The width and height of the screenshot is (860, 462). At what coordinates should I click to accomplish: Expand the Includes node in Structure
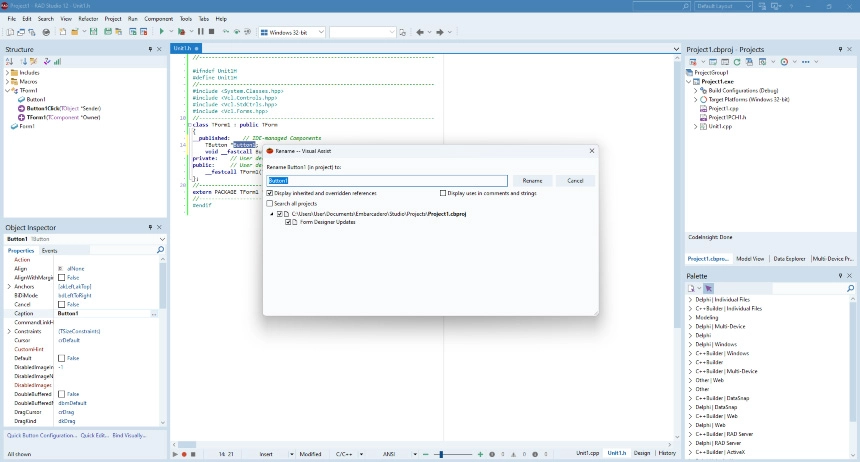coord(8,73)
